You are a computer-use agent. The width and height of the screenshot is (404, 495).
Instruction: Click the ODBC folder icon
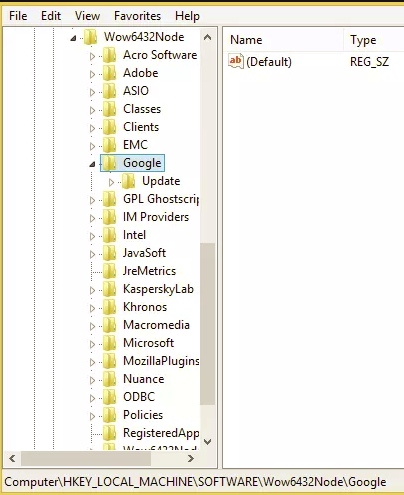109,397
